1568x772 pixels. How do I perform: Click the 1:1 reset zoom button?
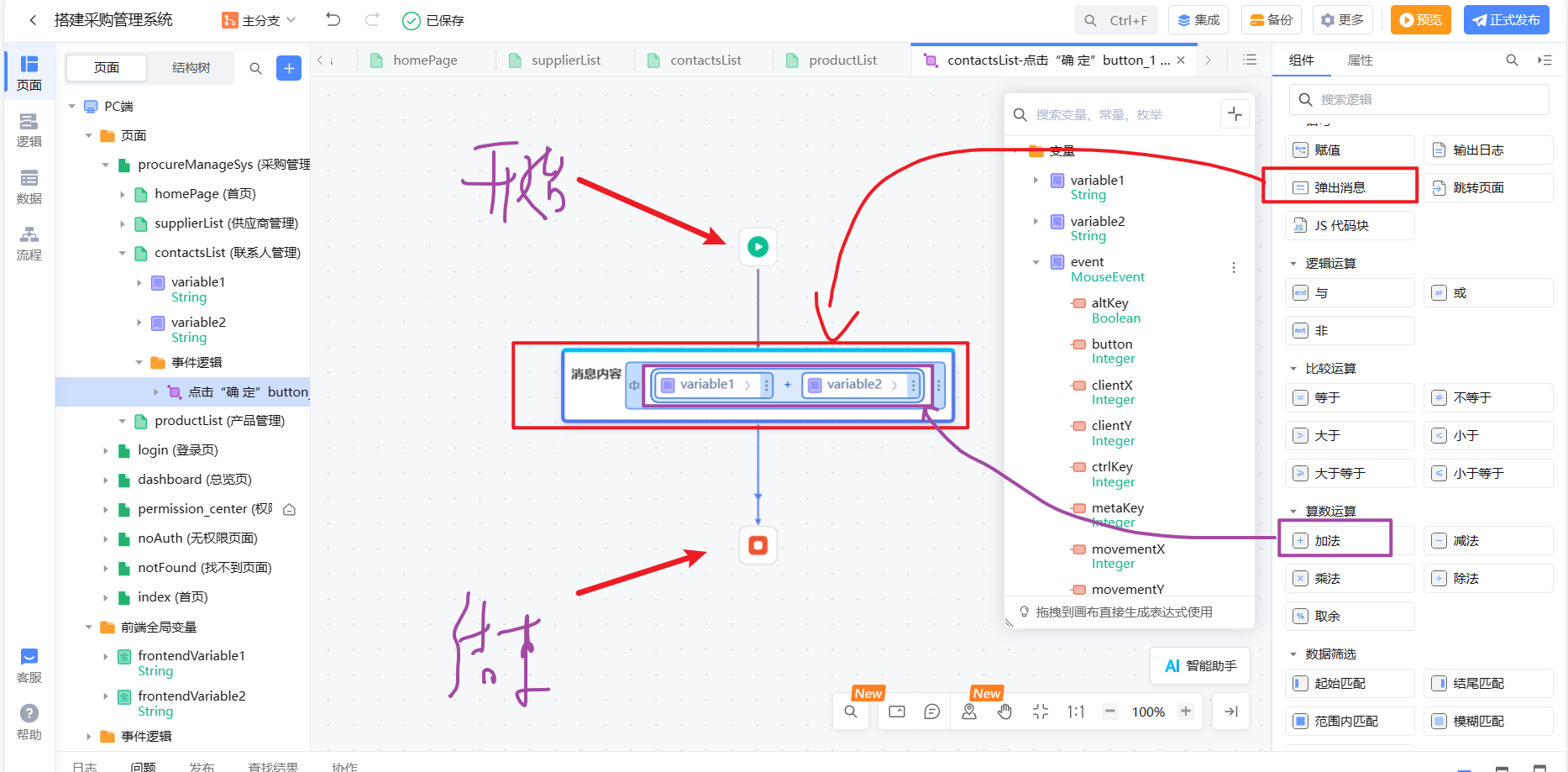click(x=1076, y=712)
